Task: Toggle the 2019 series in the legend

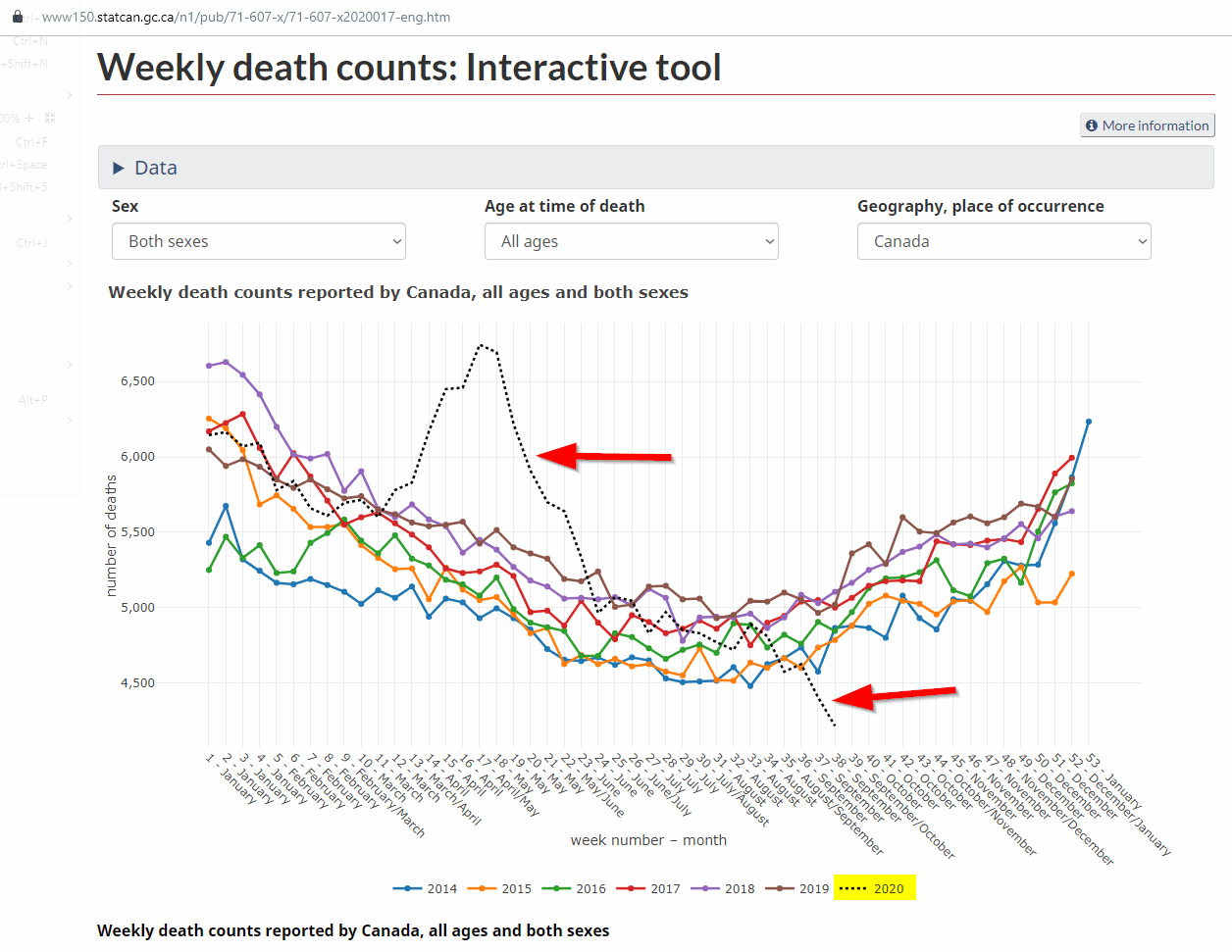Action: click(x=798, y=888)
